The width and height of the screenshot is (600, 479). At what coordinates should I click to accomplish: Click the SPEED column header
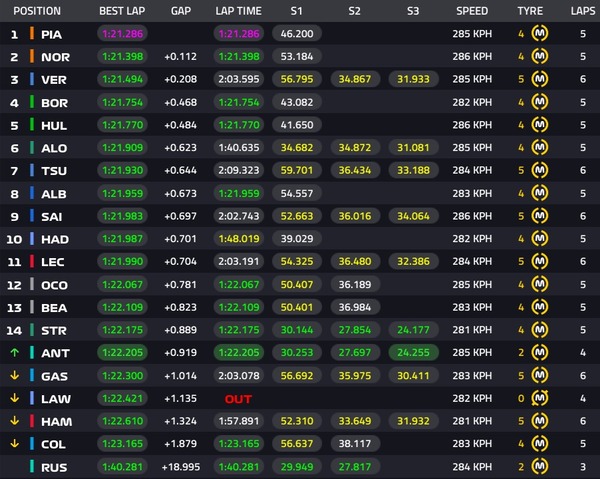click(472, 11)
